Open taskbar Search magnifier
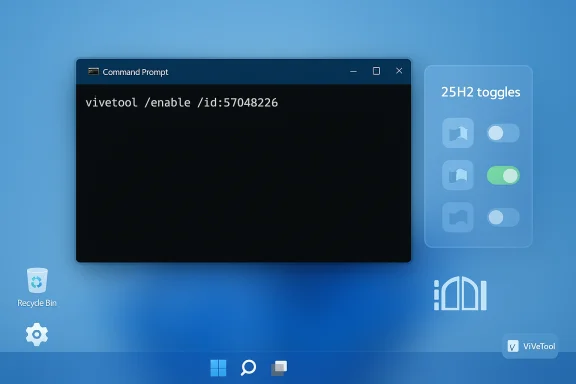The image size is (576, 384). click(248, 367)
